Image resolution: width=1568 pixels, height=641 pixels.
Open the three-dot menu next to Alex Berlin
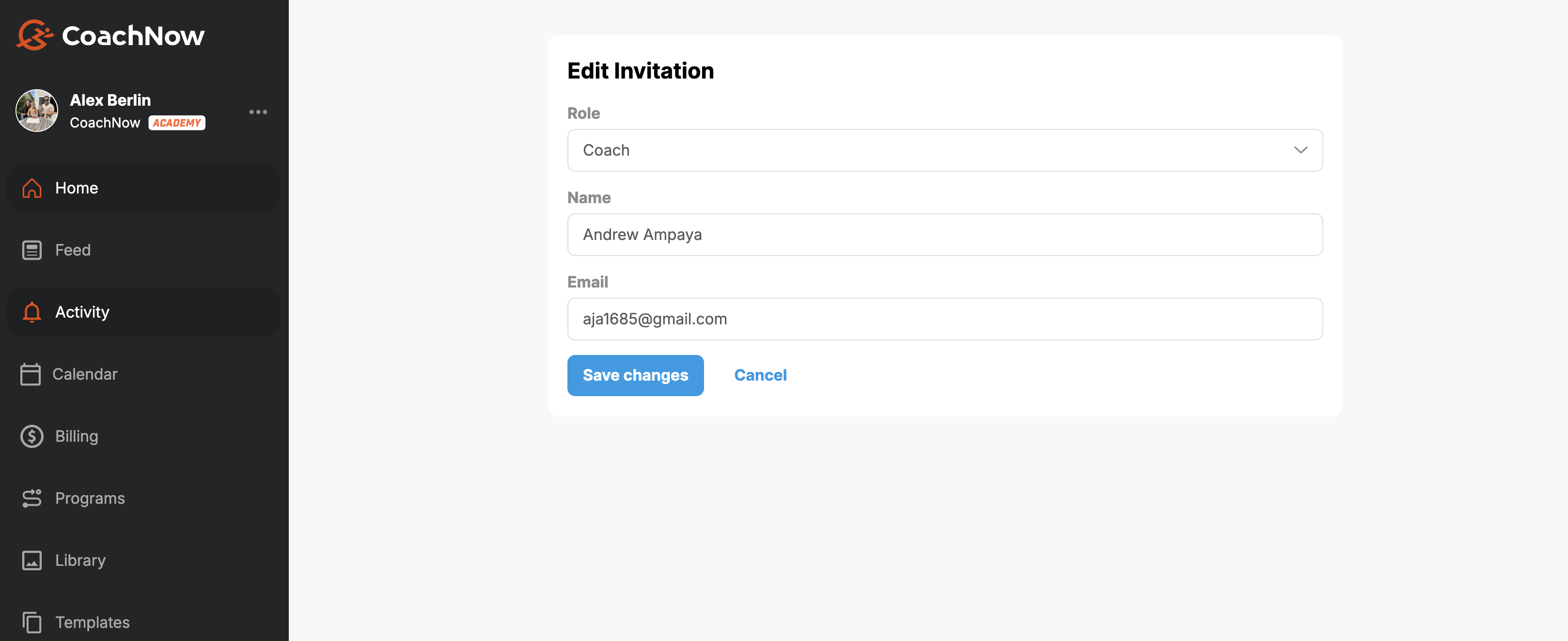[258, 112]
